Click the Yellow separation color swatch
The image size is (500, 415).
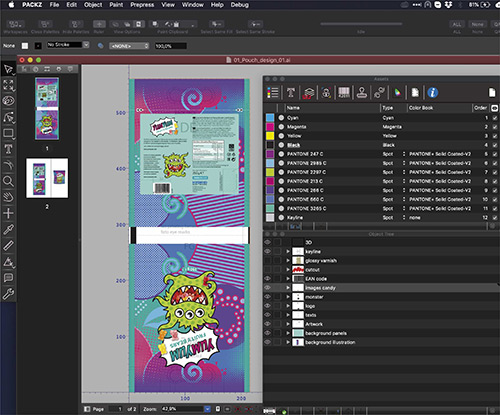[x=270, y=136]
